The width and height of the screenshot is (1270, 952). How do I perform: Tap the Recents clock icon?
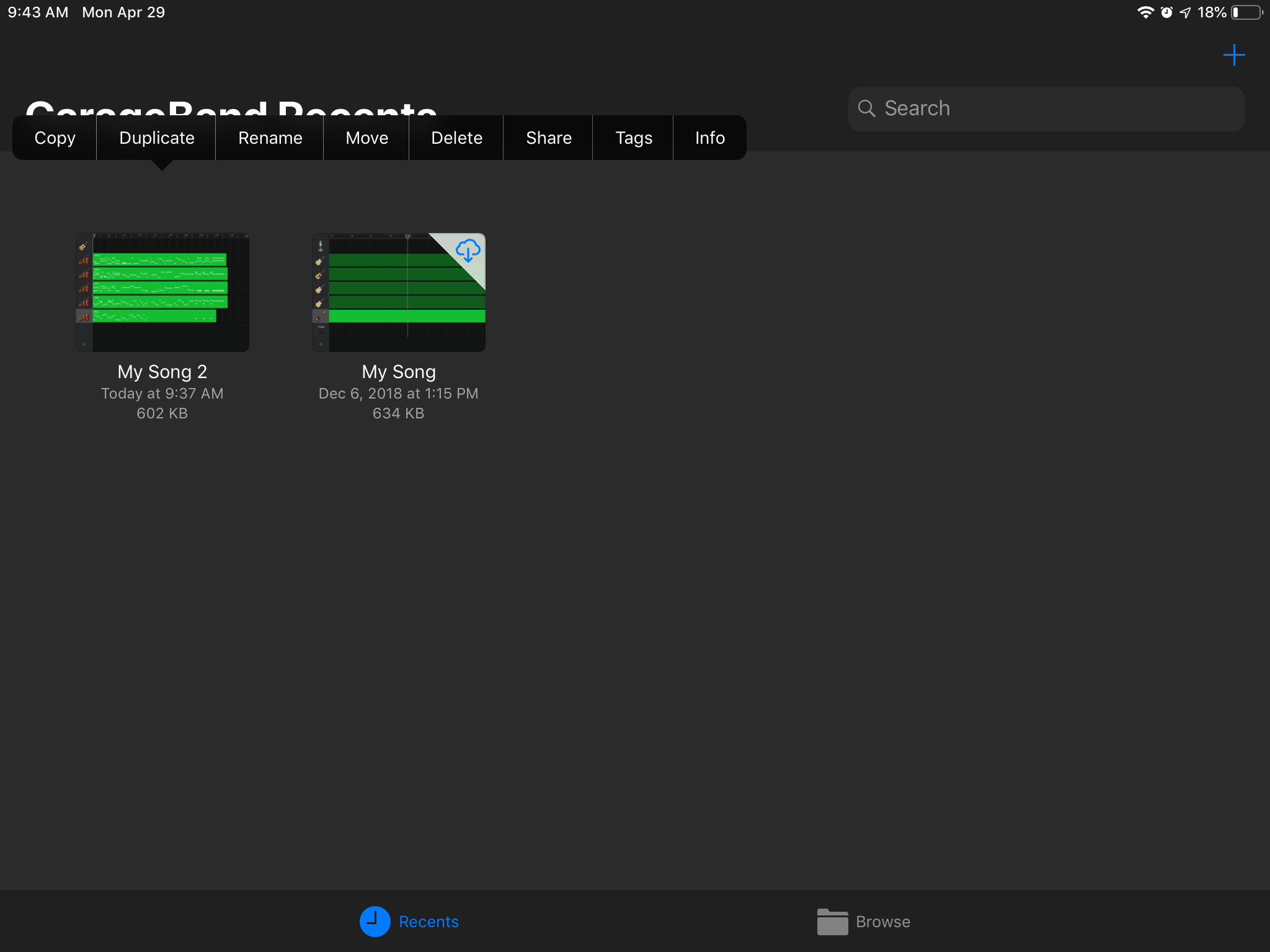pyautogui.click(x=375, y=922)
